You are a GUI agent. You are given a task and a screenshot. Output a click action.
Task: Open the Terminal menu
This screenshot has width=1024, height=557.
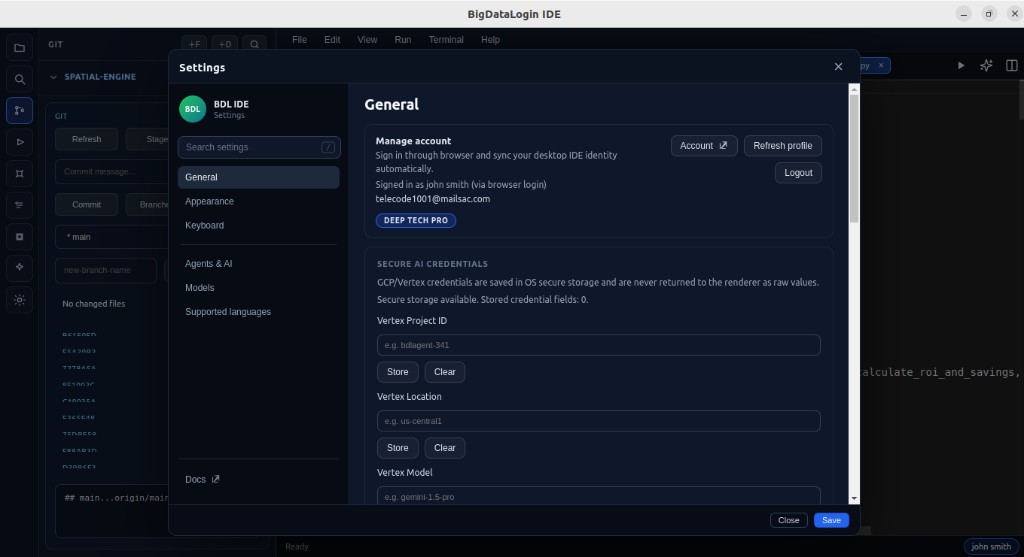click(x=446, y=40)
